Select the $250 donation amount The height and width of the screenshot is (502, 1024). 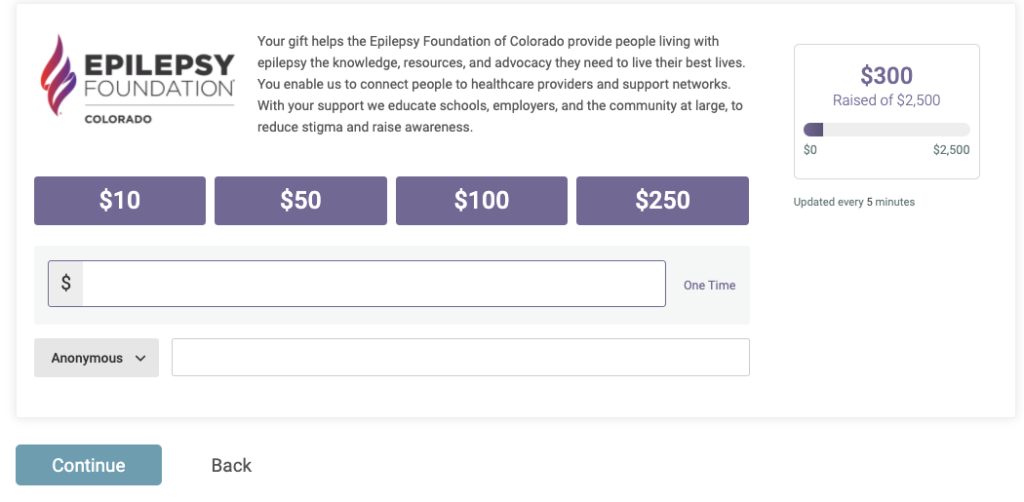point(662,201)
